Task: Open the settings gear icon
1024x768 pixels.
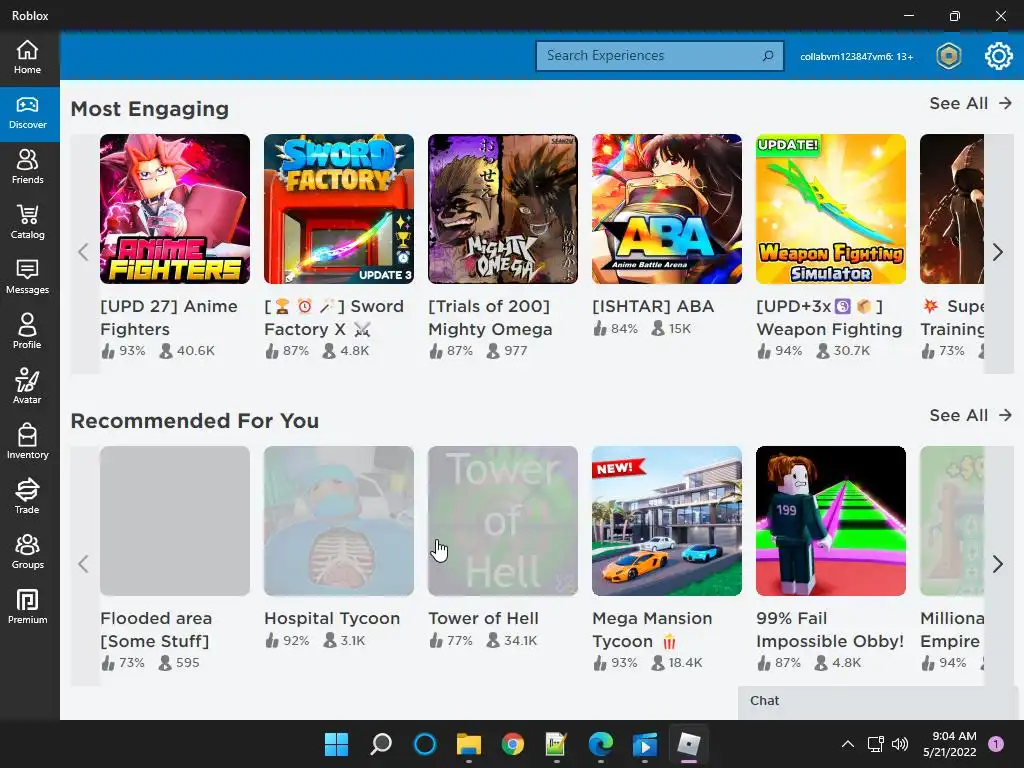Action: pyautogui.click(x=998, y=56)
